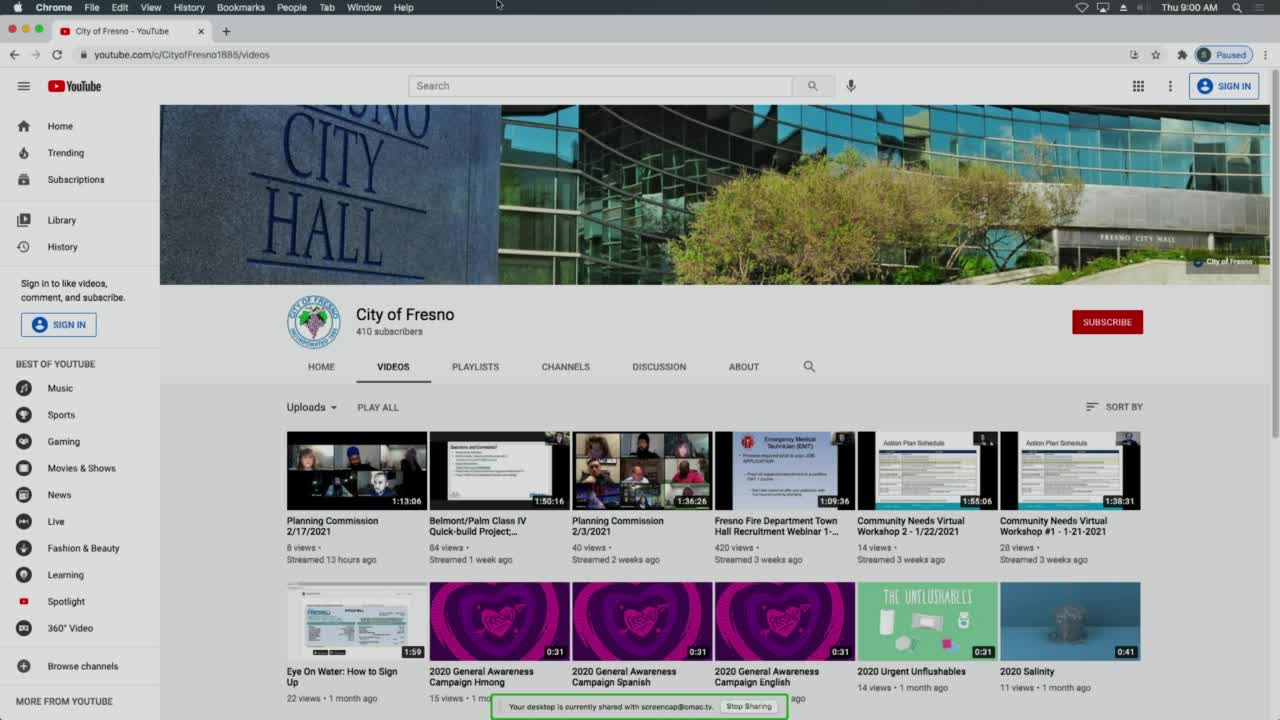Open the Channels tab

point(565,367)
